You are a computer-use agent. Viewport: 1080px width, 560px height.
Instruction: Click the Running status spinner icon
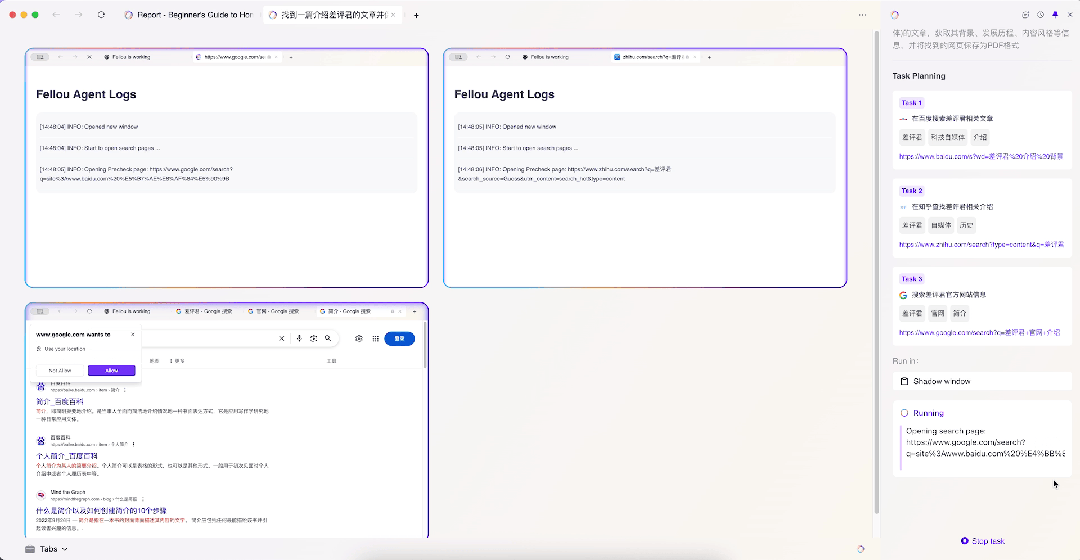(x=904, y=413)
